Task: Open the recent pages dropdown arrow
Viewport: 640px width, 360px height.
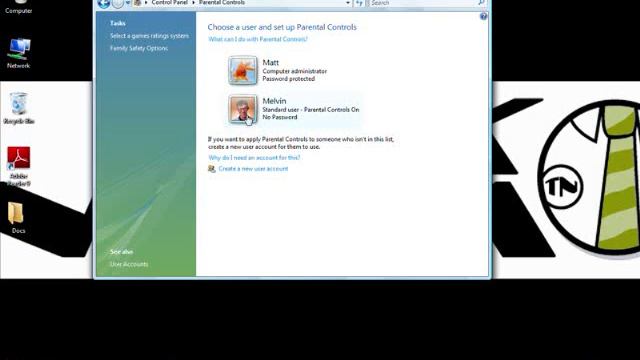Action: 128,3
